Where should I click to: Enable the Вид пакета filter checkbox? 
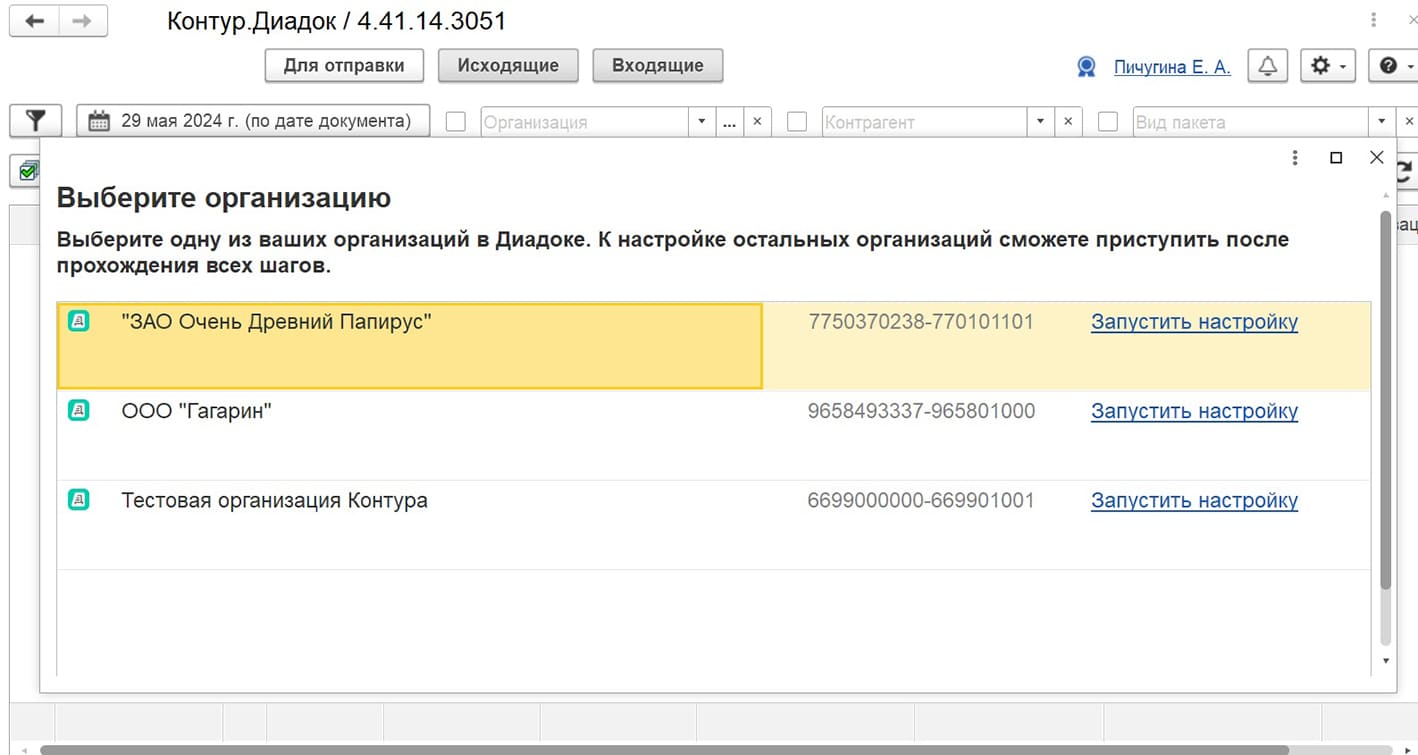pos(1108,122)
